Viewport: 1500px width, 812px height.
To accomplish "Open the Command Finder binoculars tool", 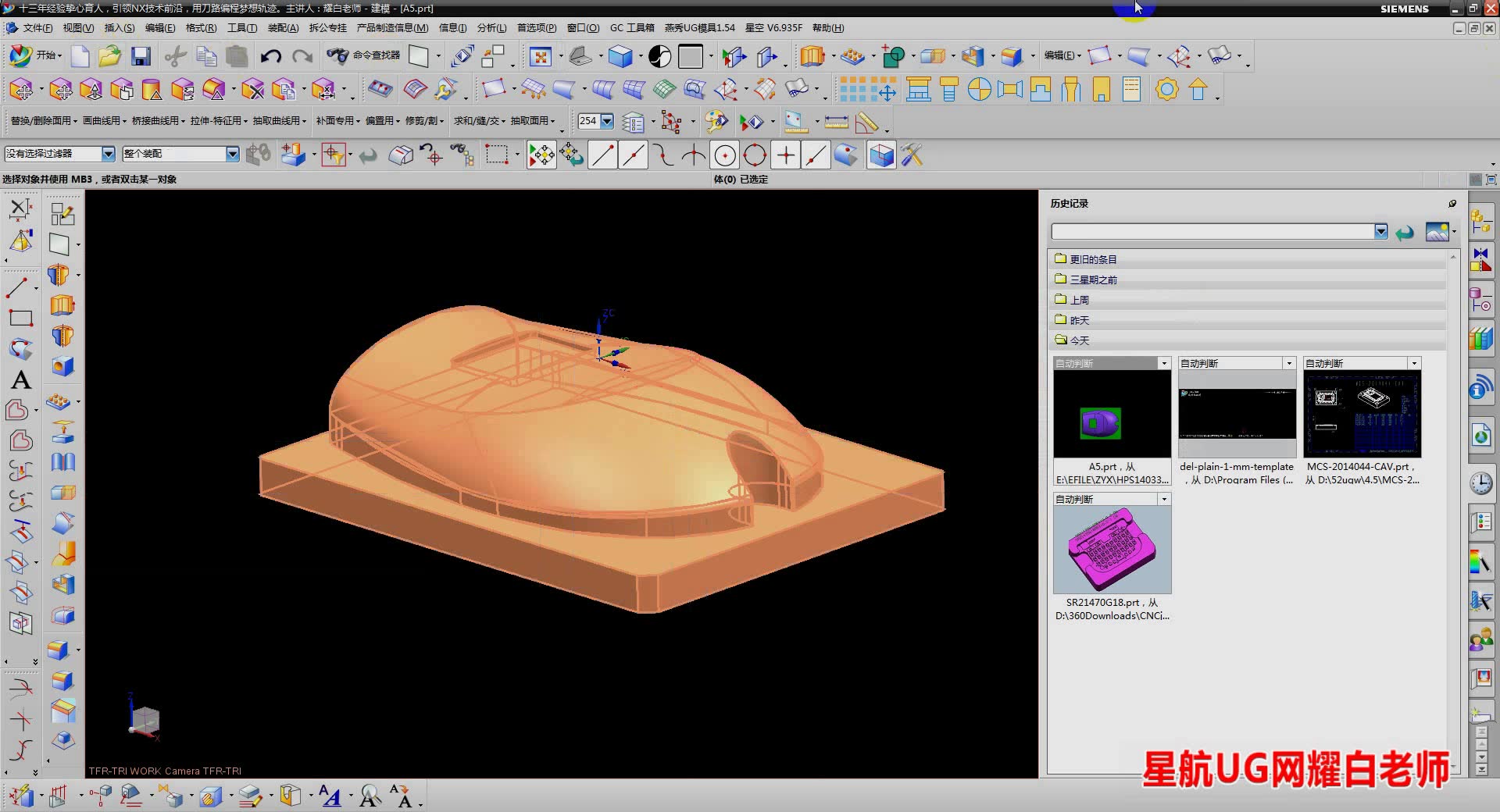I will click(338, 56).
